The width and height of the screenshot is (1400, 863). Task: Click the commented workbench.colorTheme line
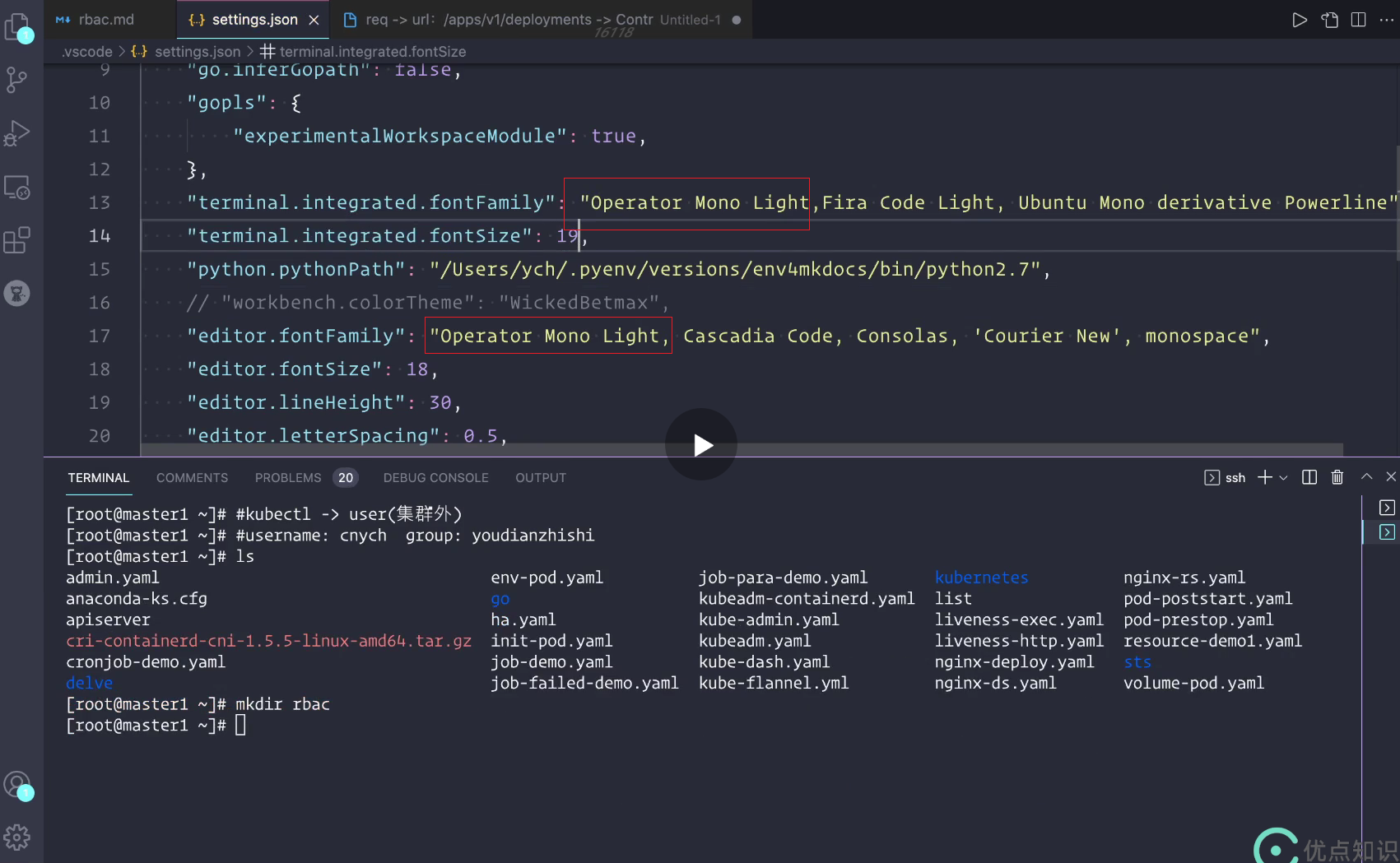427,303
